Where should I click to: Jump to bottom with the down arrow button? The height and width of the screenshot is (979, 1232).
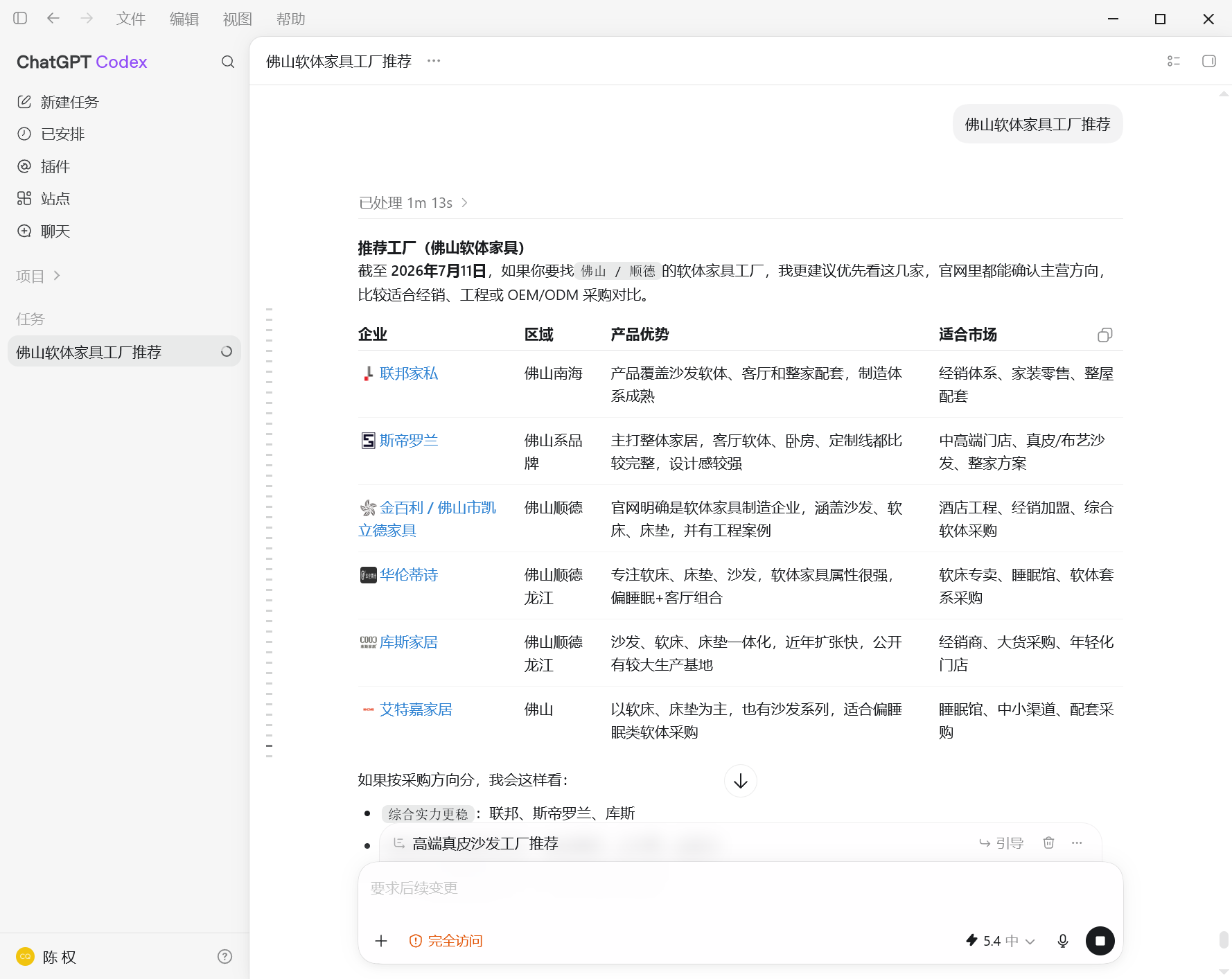tap(741, 781)
